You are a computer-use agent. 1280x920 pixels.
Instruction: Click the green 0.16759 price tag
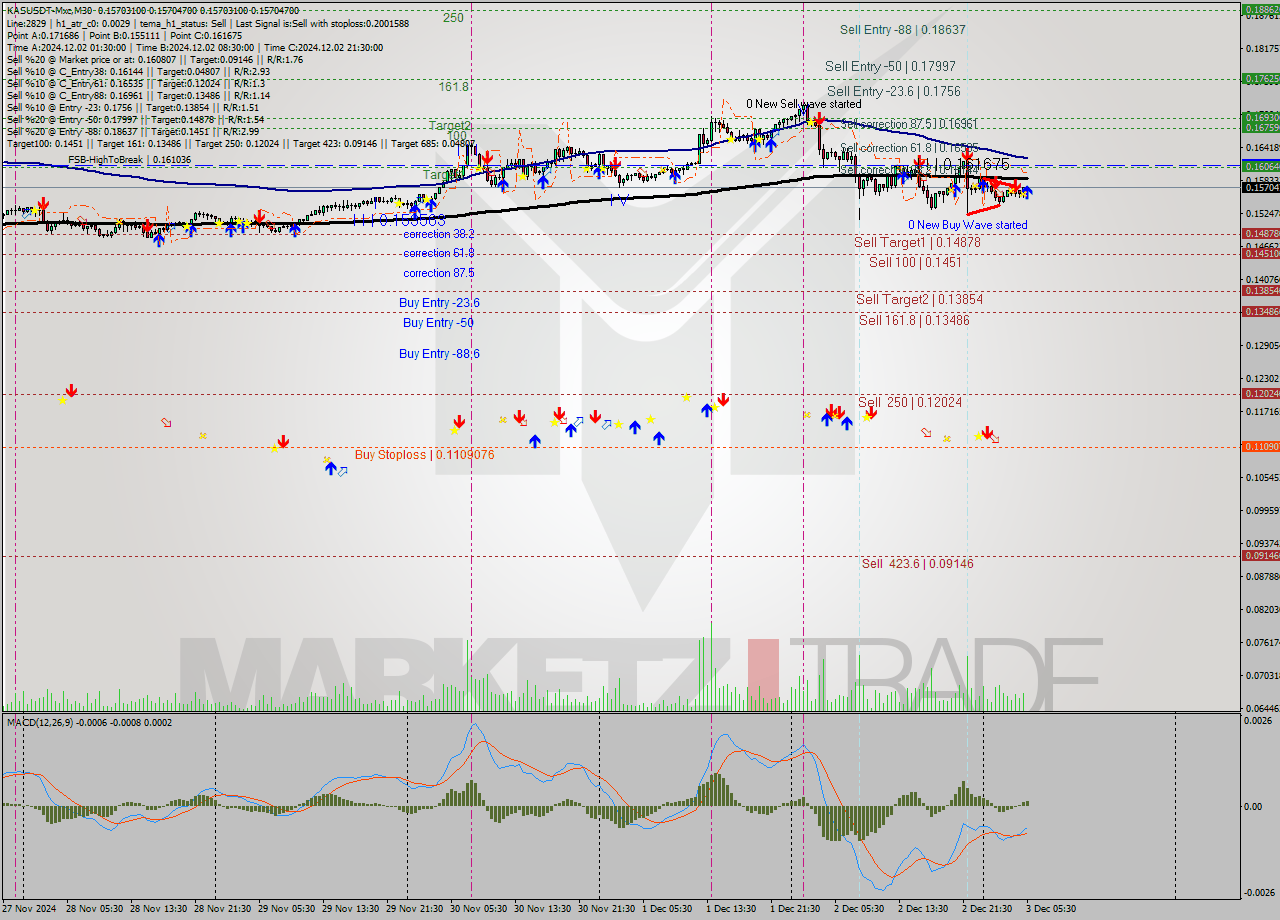tap(1260, 127)
